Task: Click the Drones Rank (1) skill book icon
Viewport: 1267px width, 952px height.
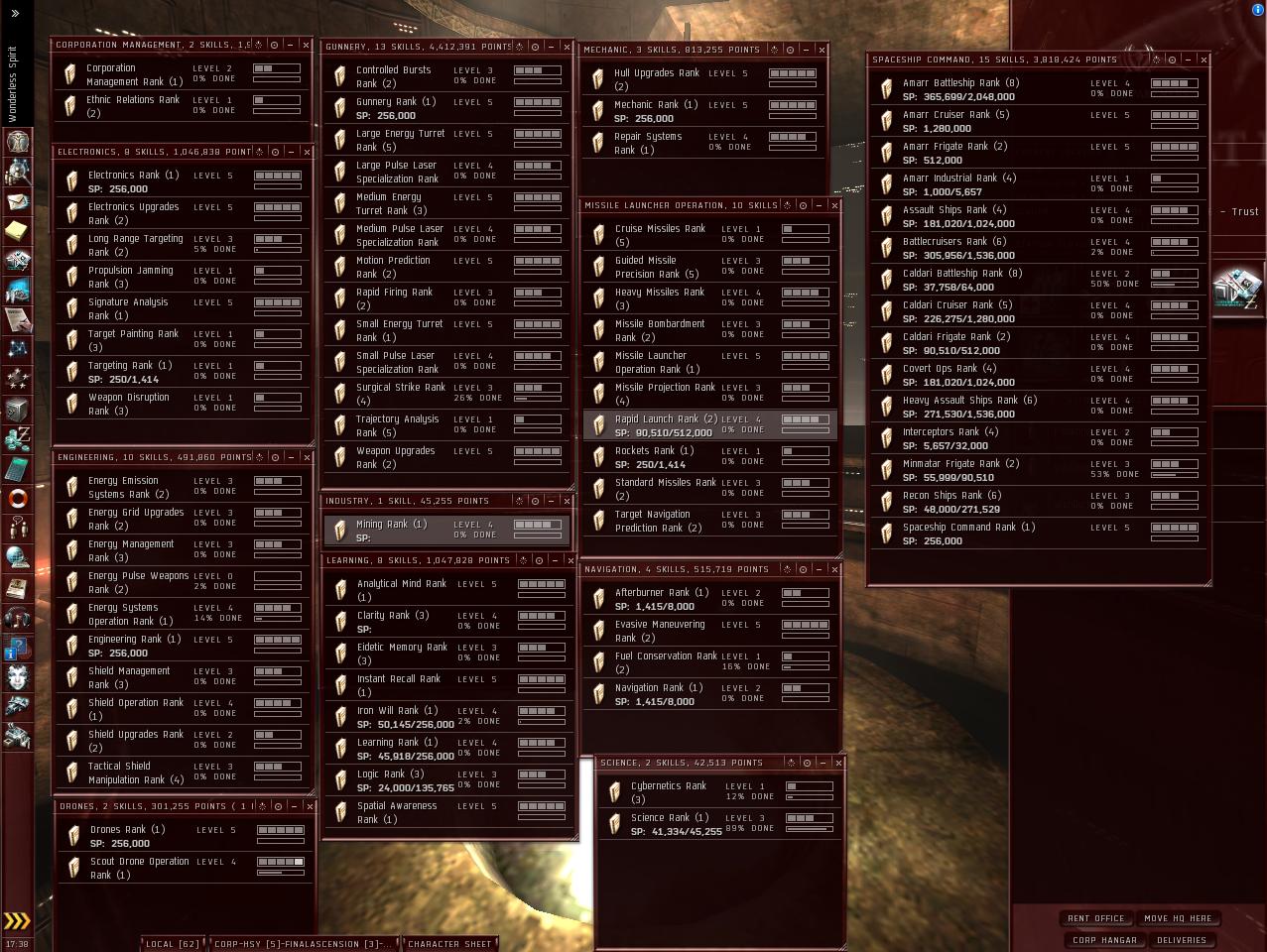Action: pyautogui.click(x=73, y=836)
